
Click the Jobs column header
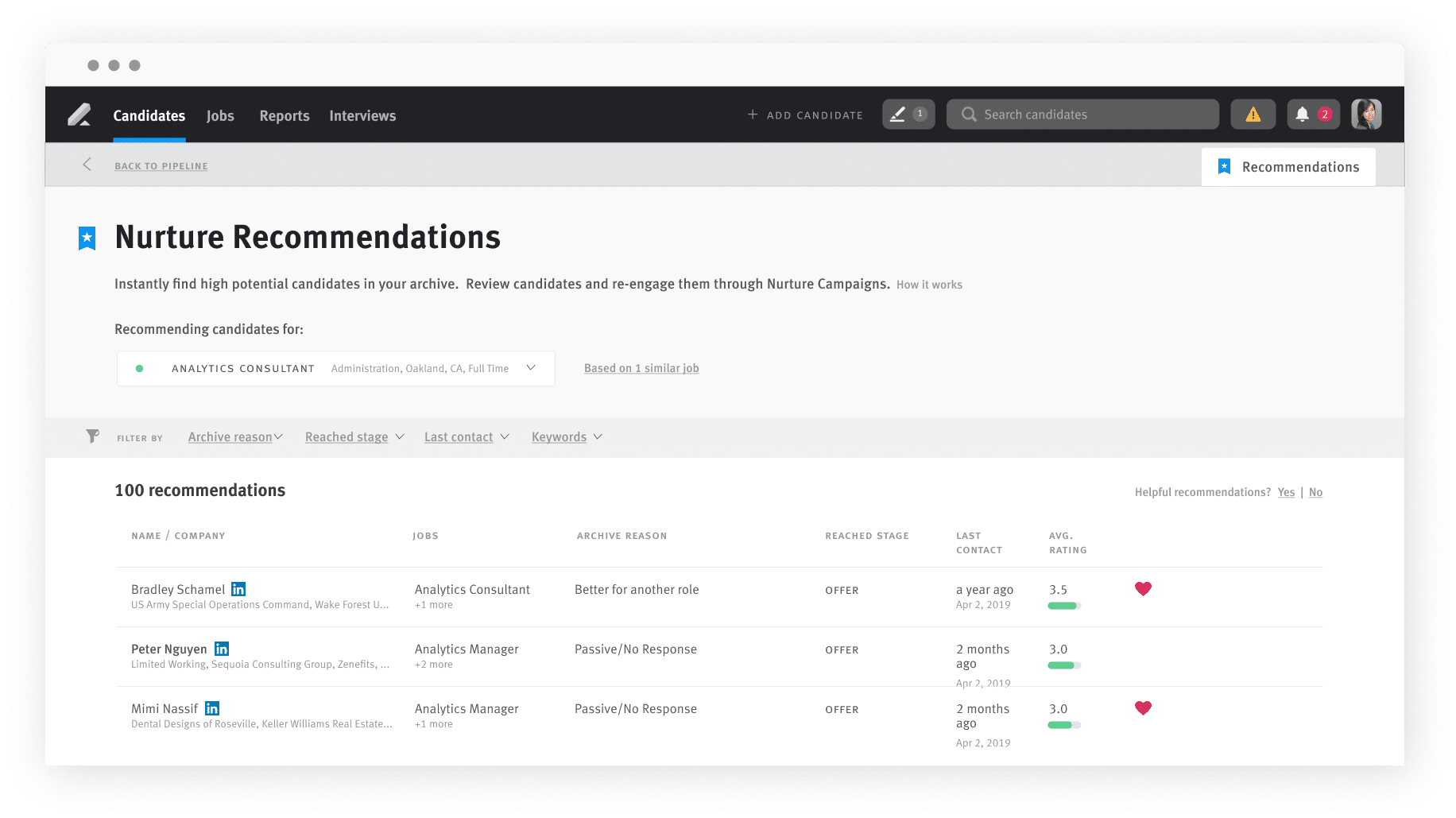pos(425,536)
